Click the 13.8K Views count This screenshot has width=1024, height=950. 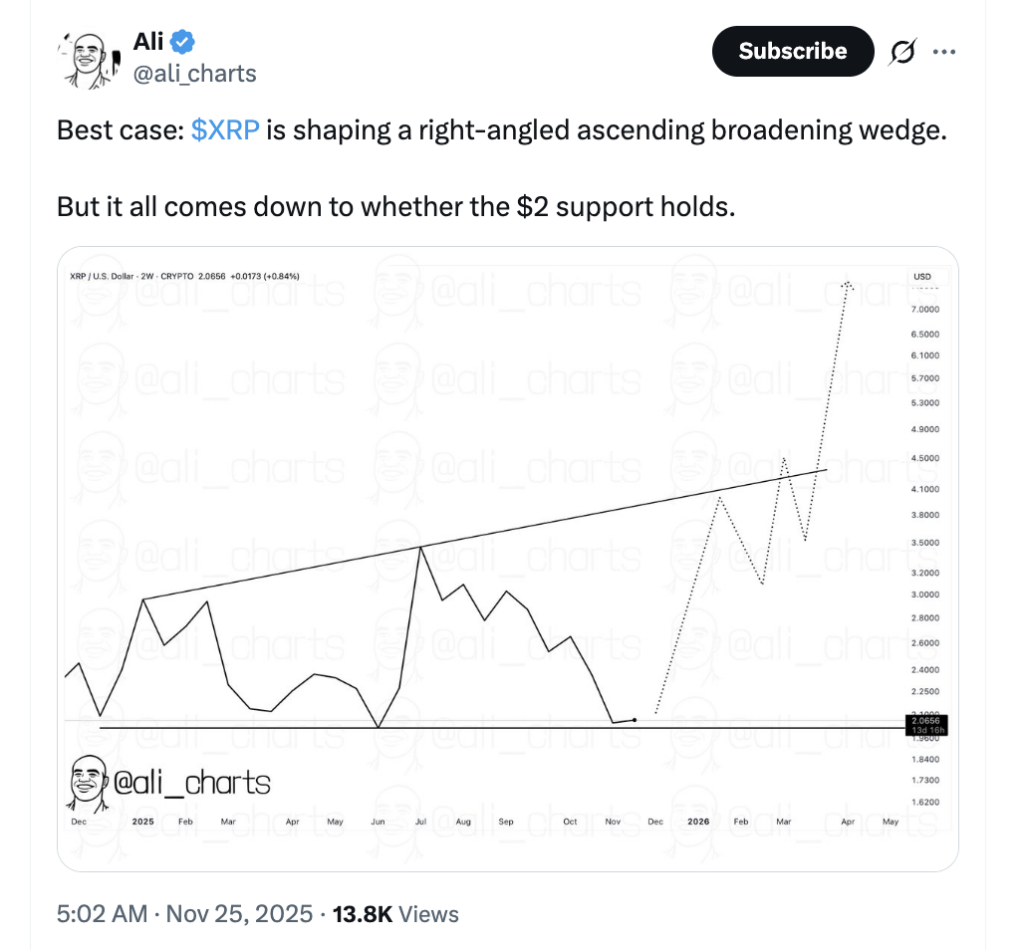coord(396,914)
